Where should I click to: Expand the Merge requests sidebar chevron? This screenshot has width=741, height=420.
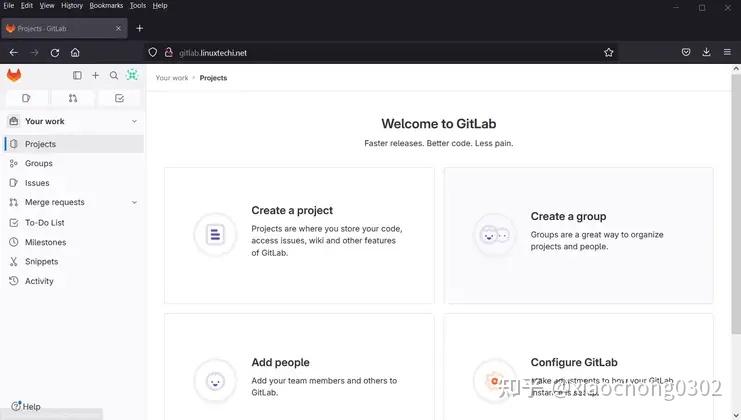coord(134,202)
